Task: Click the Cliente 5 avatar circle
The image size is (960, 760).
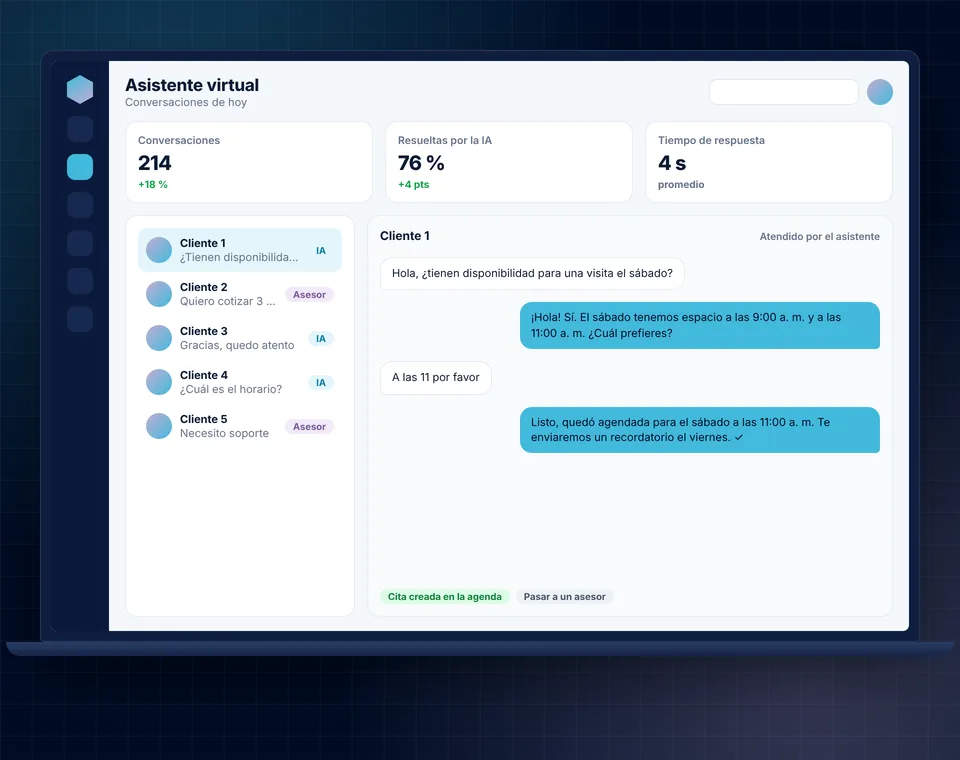Action: click(159, 426)
